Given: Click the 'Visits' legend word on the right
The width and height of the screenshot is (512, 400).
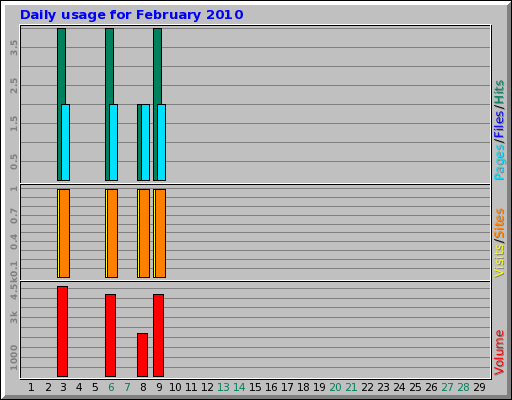Looking at the screenshot, I should pos(499,260).
